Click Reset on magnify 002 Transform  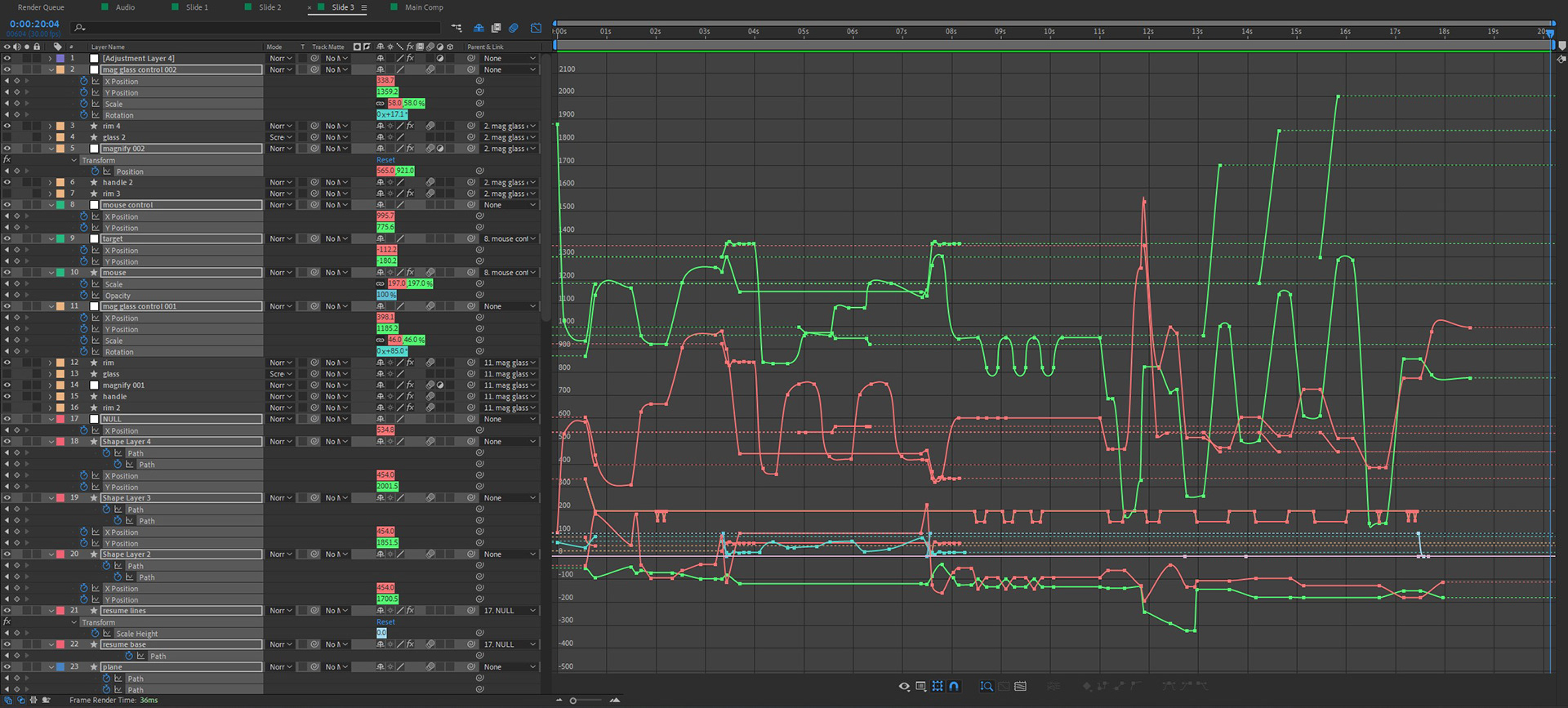(385, 160)
